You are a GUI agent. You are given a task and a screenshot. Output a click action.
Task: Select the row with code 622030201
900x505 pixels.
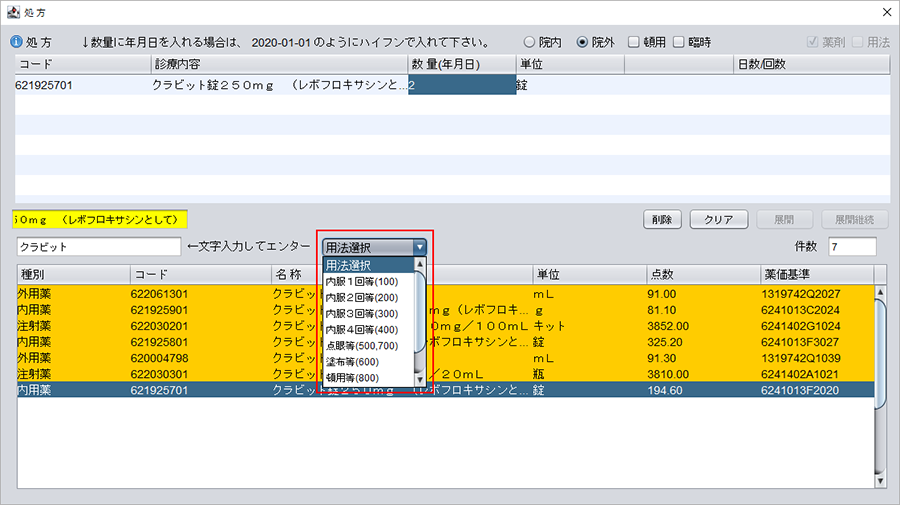tap(445, 326)
